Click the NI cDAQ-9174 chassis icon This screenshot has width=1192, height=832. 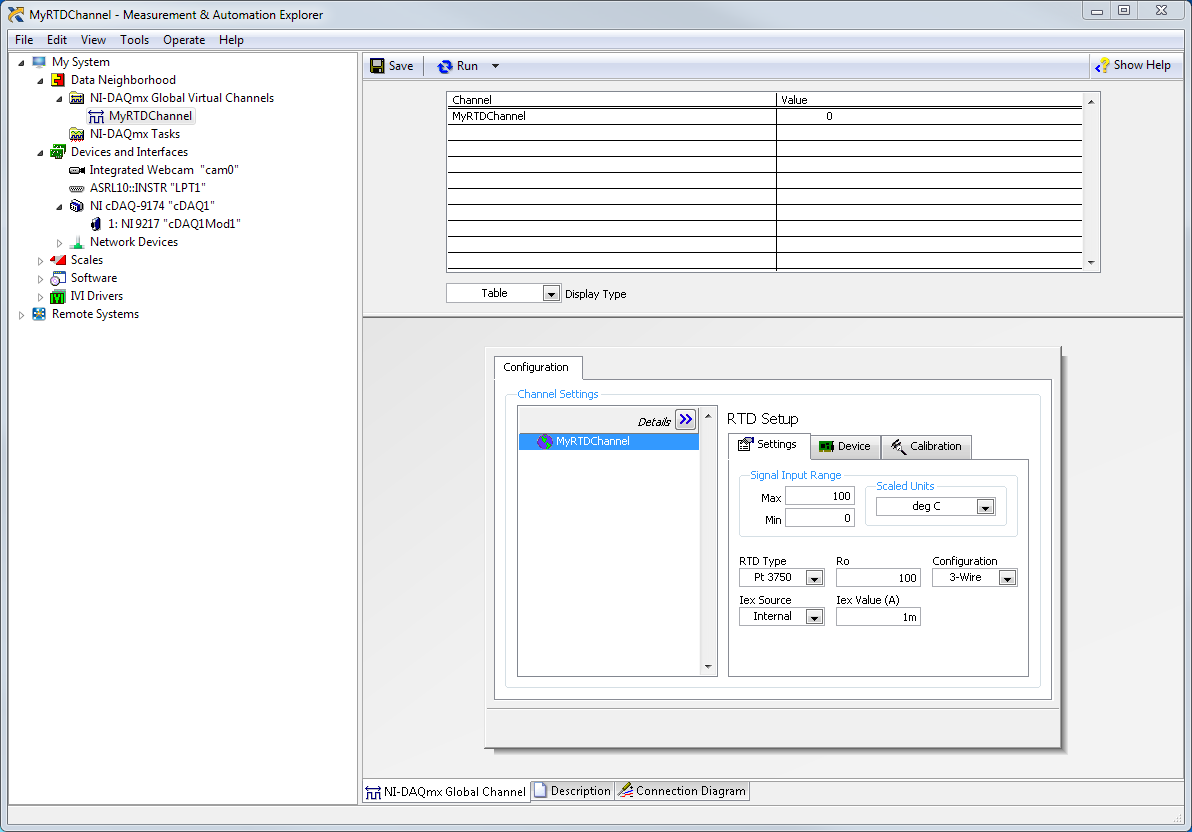click(77, 206)
